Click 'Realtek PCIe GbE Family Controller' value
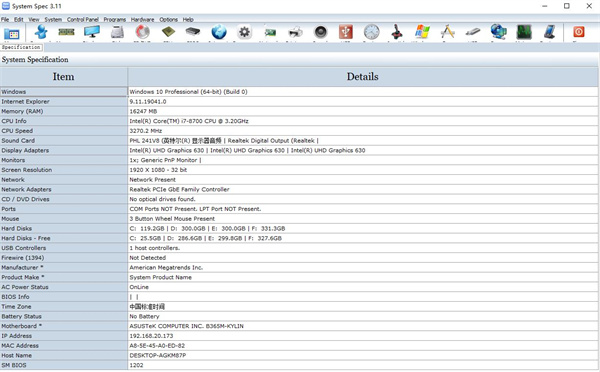This screenshot has width=600, height=372. [x=179, y=189]
